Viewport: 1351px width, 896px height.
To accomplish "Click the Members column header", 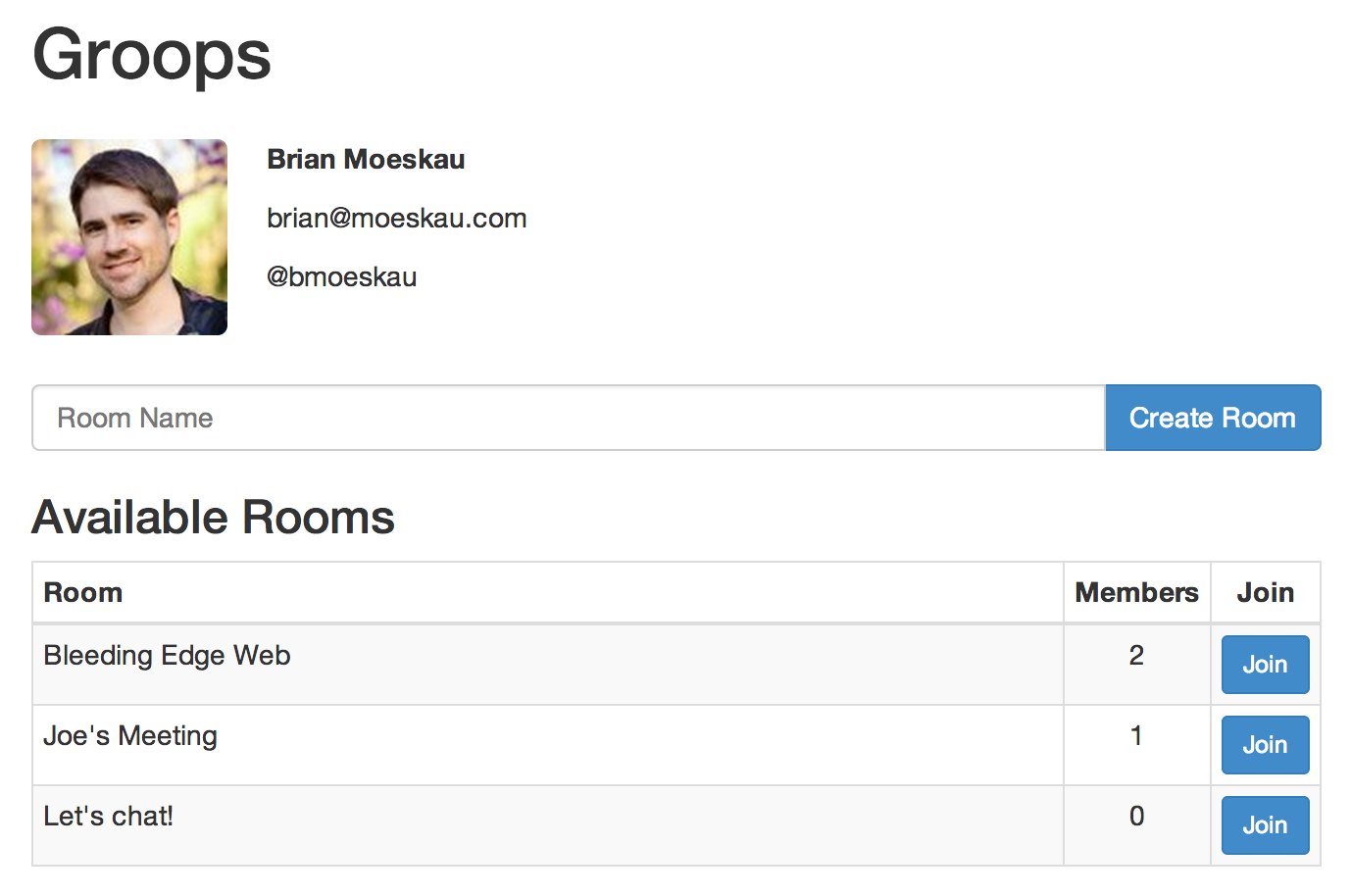I will pyautogui.click(x=1137, y=592).
